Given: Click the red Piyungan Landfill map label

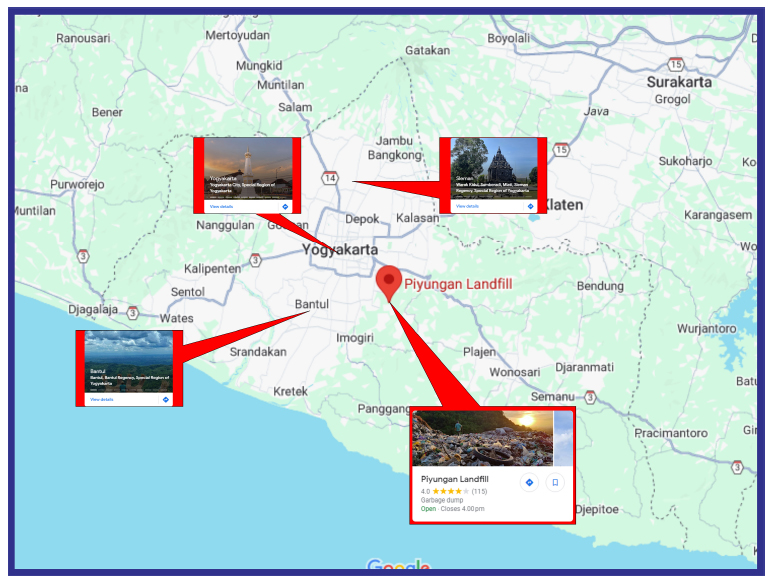Looking at the screenshot, I should [458, 284].
